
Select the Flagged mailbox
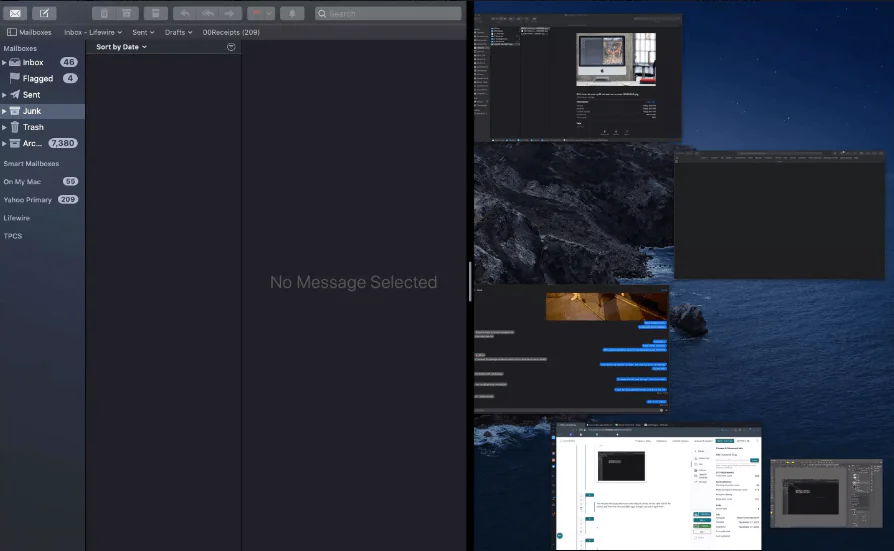pyautogui.click(x=38, y=78)
